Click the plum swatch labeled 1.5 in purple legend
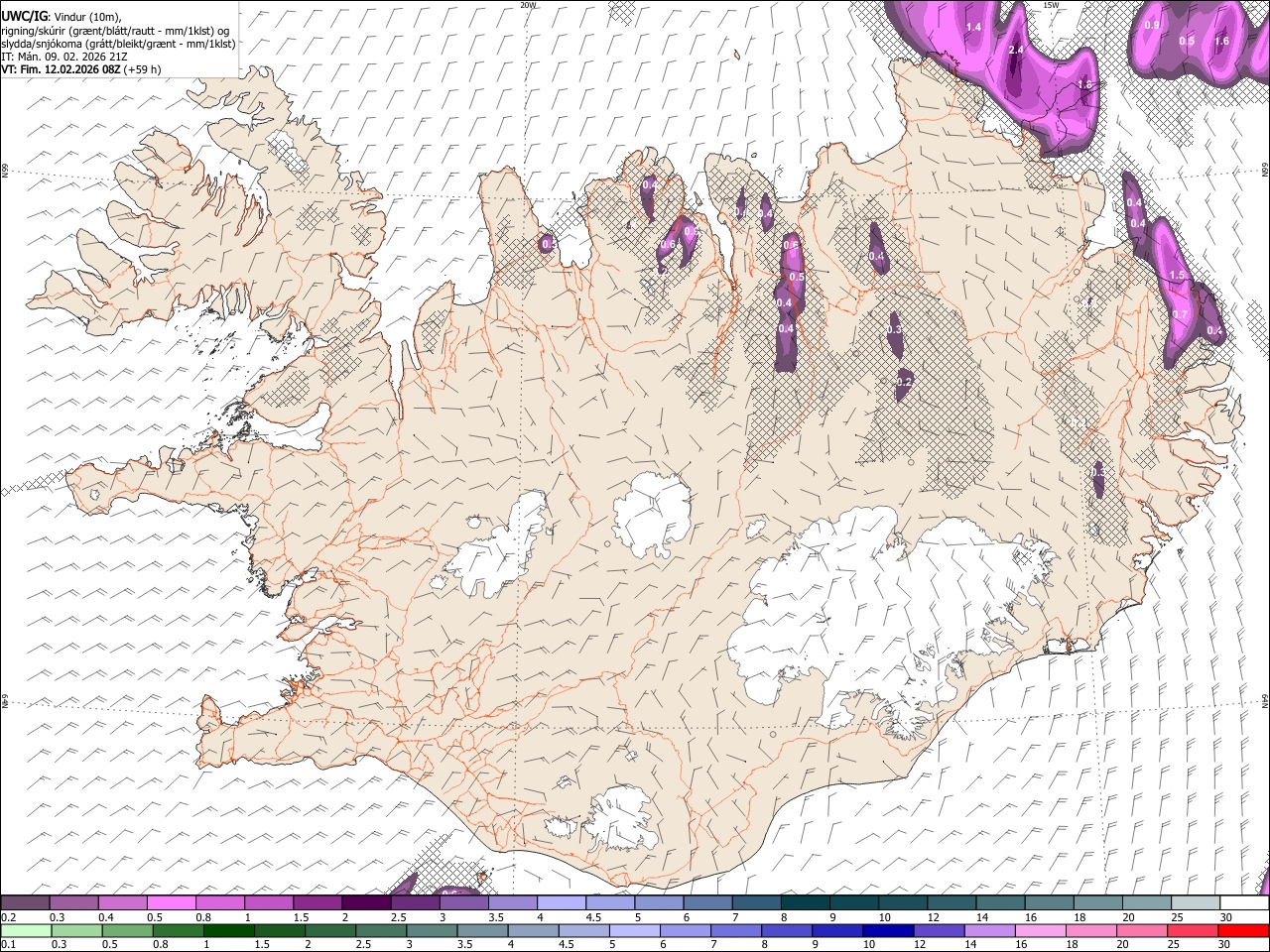The width and height of the screenshot is (1270, 952). coord(317,903)
